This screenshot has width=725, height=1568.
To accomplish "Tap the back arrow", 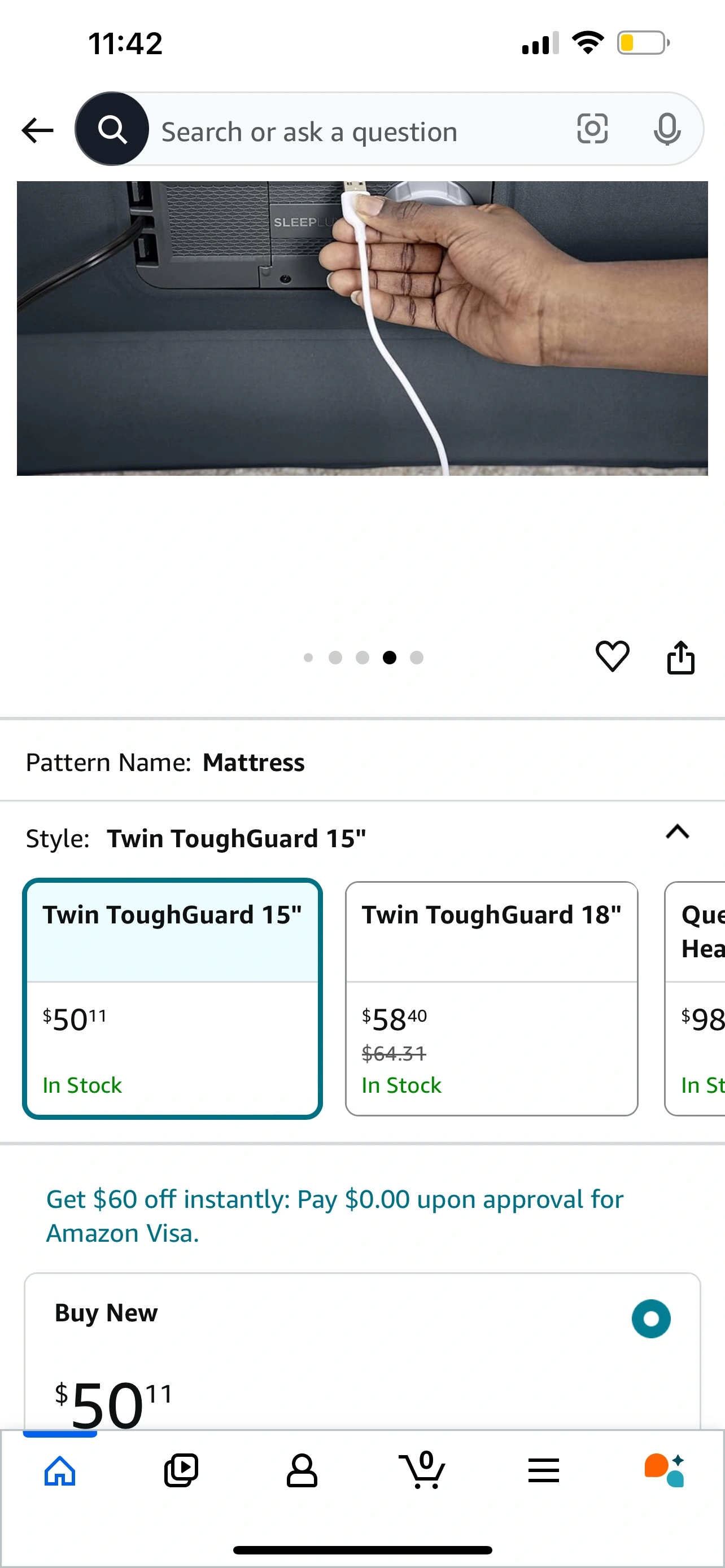I will coord(37,130).
